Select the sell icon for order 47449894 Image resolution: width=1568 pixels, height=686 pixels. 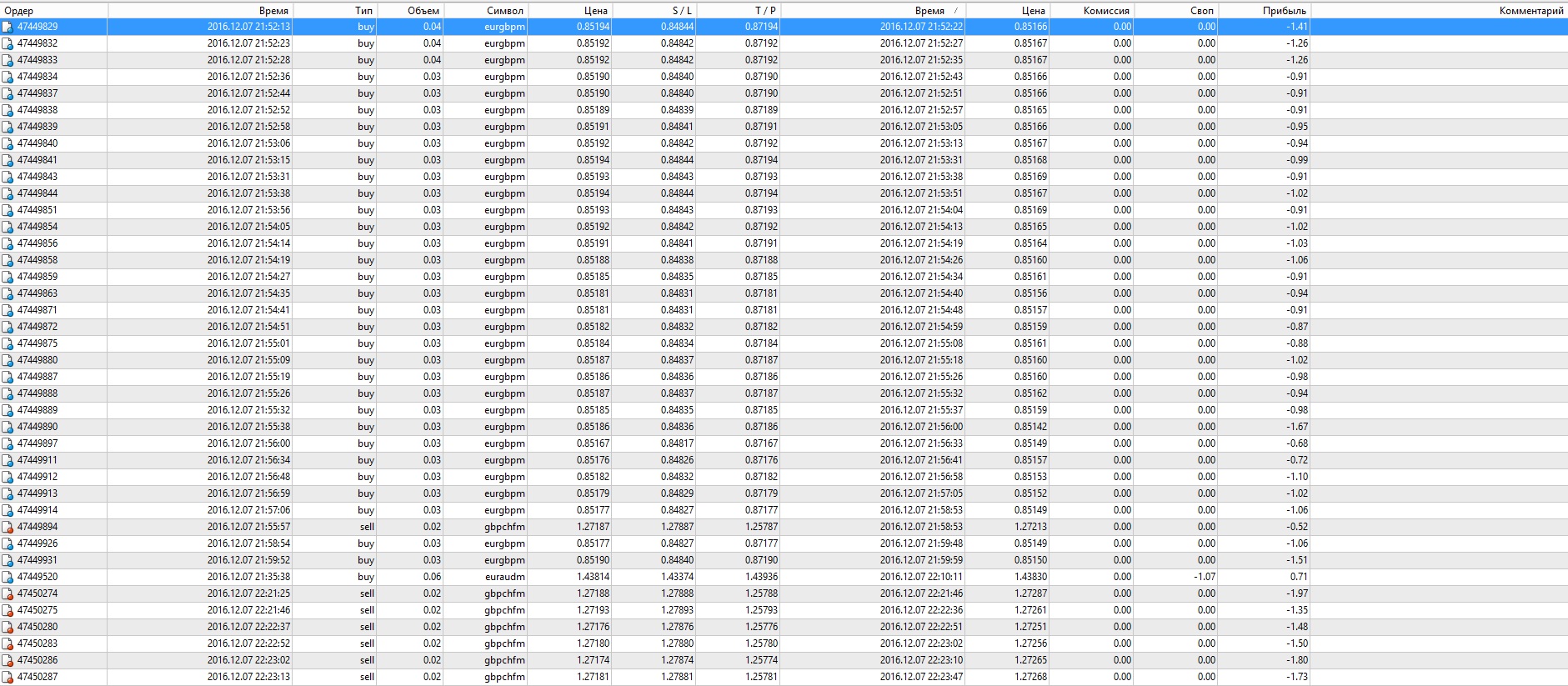(x=8, y=527)
